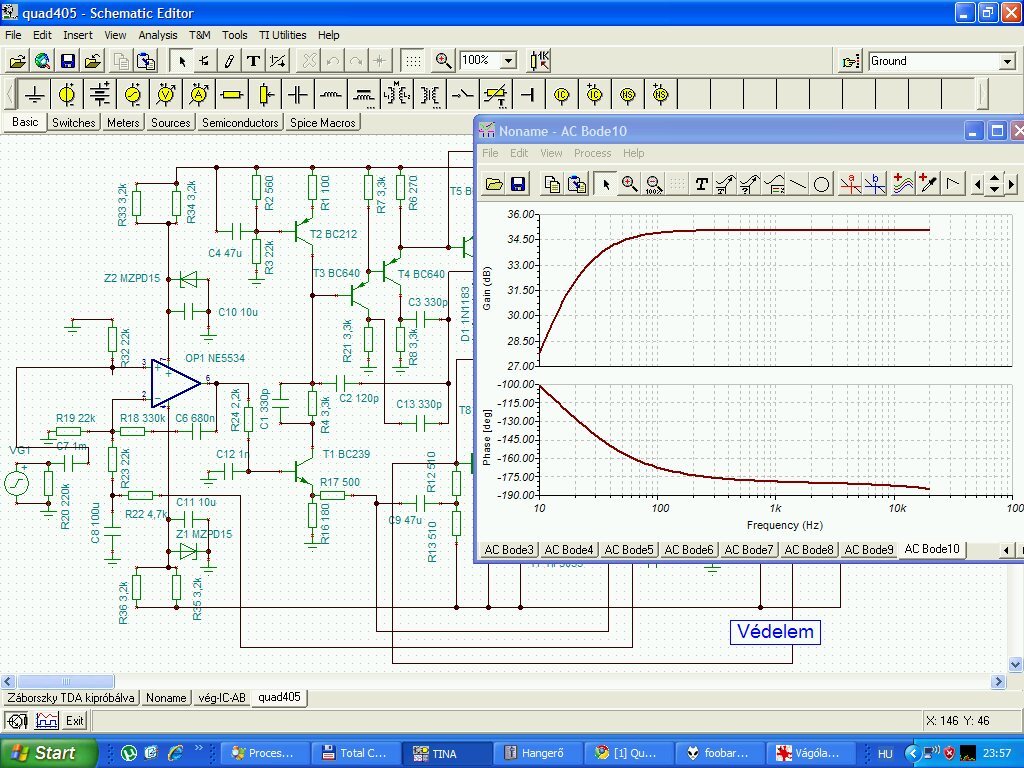
Task: Insert the resistor component
Action: tap(232, 95)
